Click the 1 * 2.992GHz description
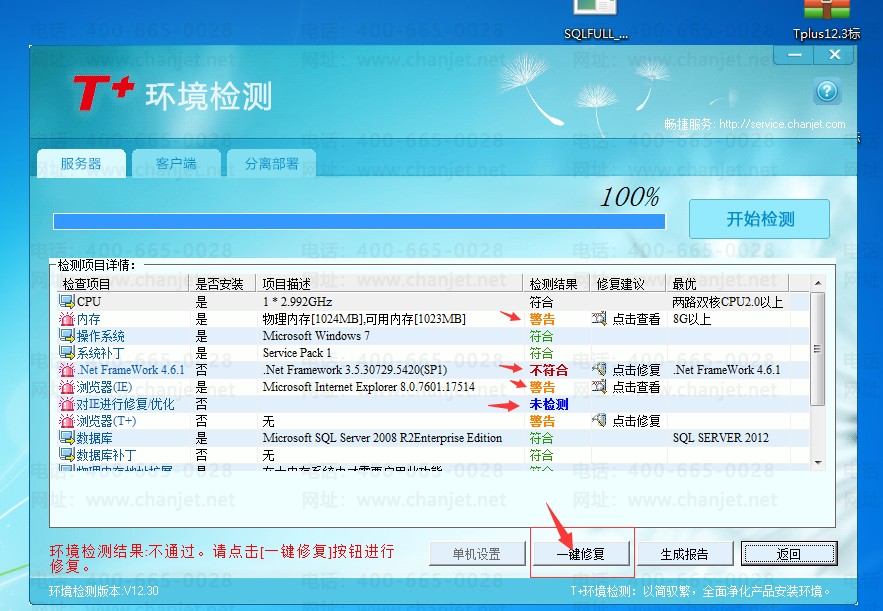883x611 pixels. coord(297,302)
